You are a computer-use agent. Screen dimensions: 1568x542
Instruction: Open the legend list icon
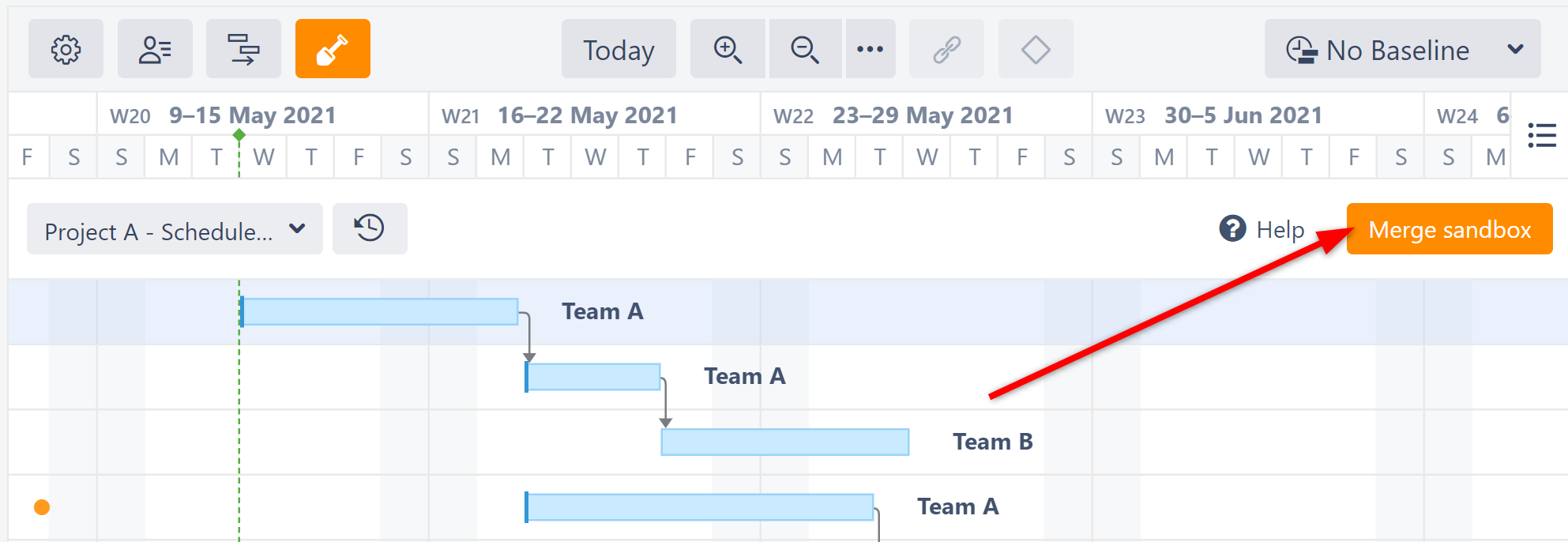1541,135
